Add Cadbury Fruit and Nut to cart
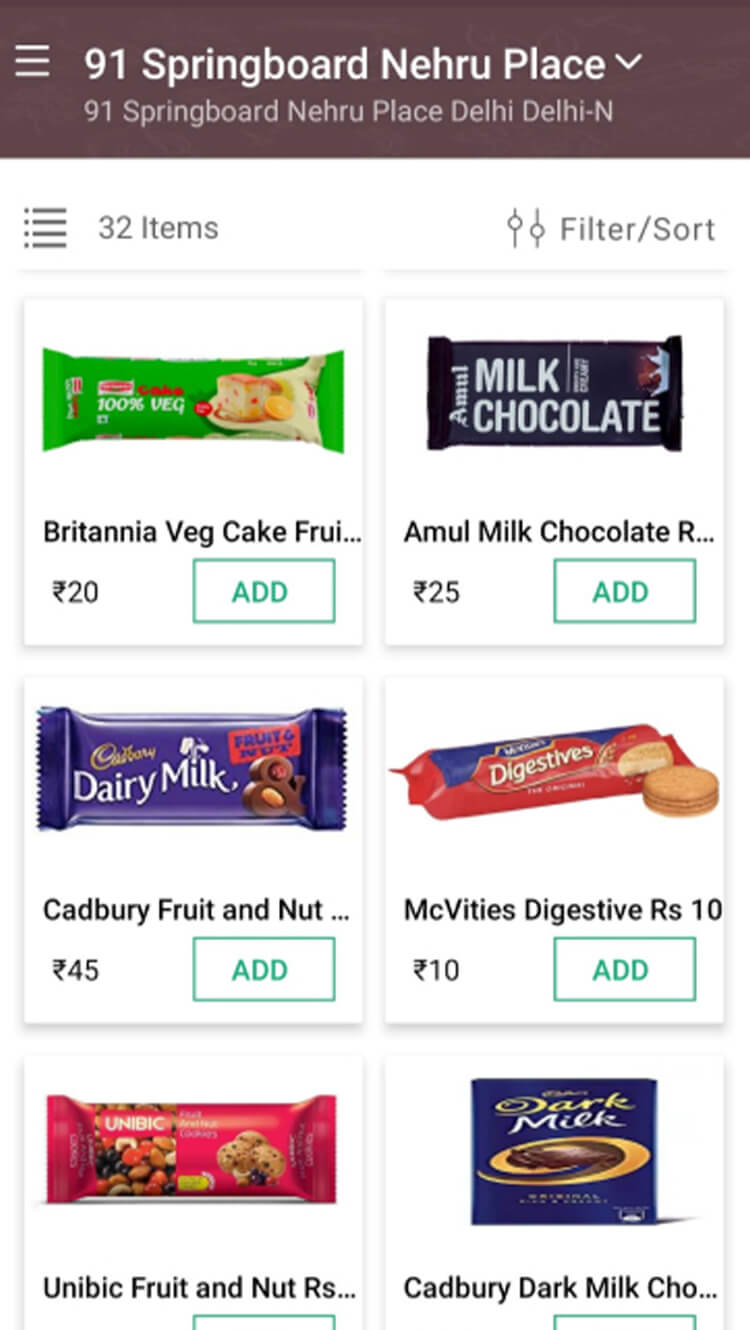The height and width of the screenshot is (1330, 750). click(263, 970)
